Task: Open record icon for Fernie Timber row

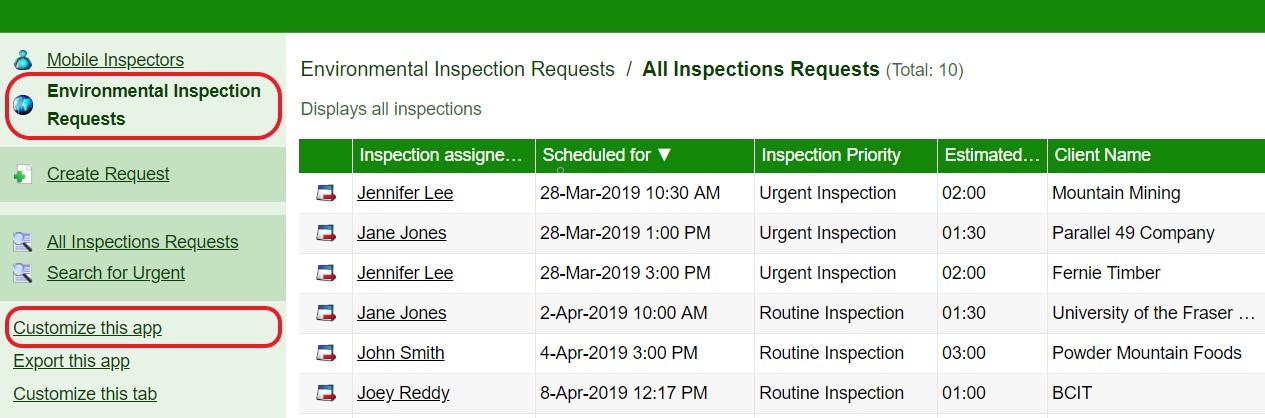Action: pos(325,273)
